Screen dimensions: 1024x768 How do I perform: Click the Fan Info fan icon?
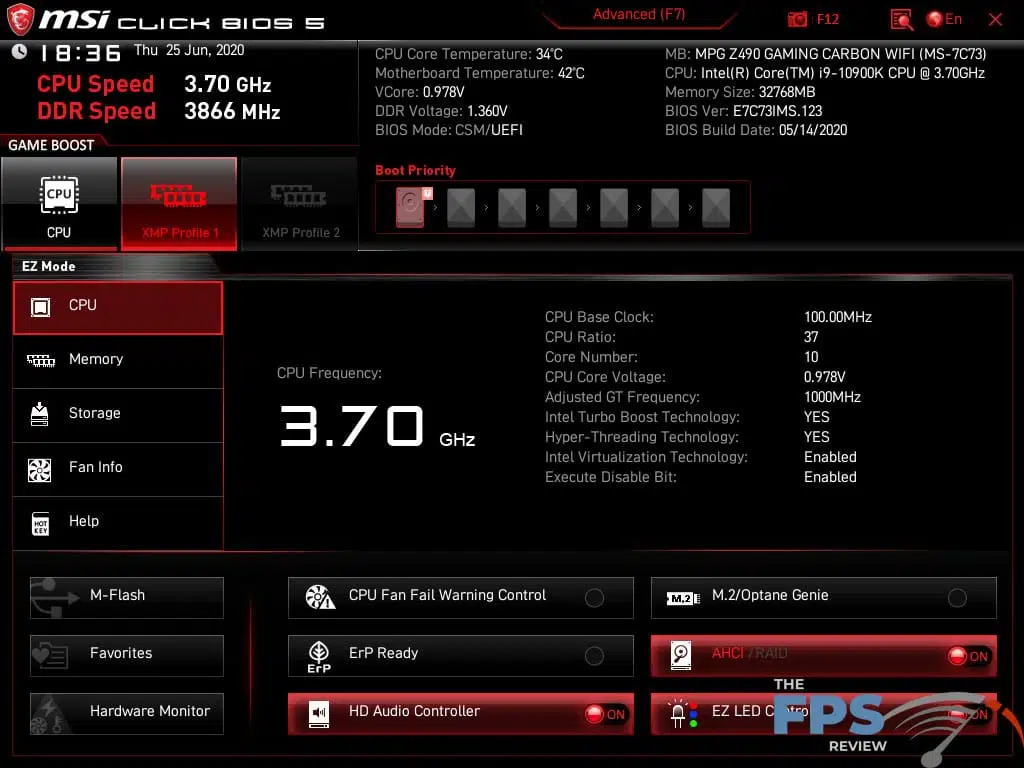pyautogui.click(x=40, y=469)
